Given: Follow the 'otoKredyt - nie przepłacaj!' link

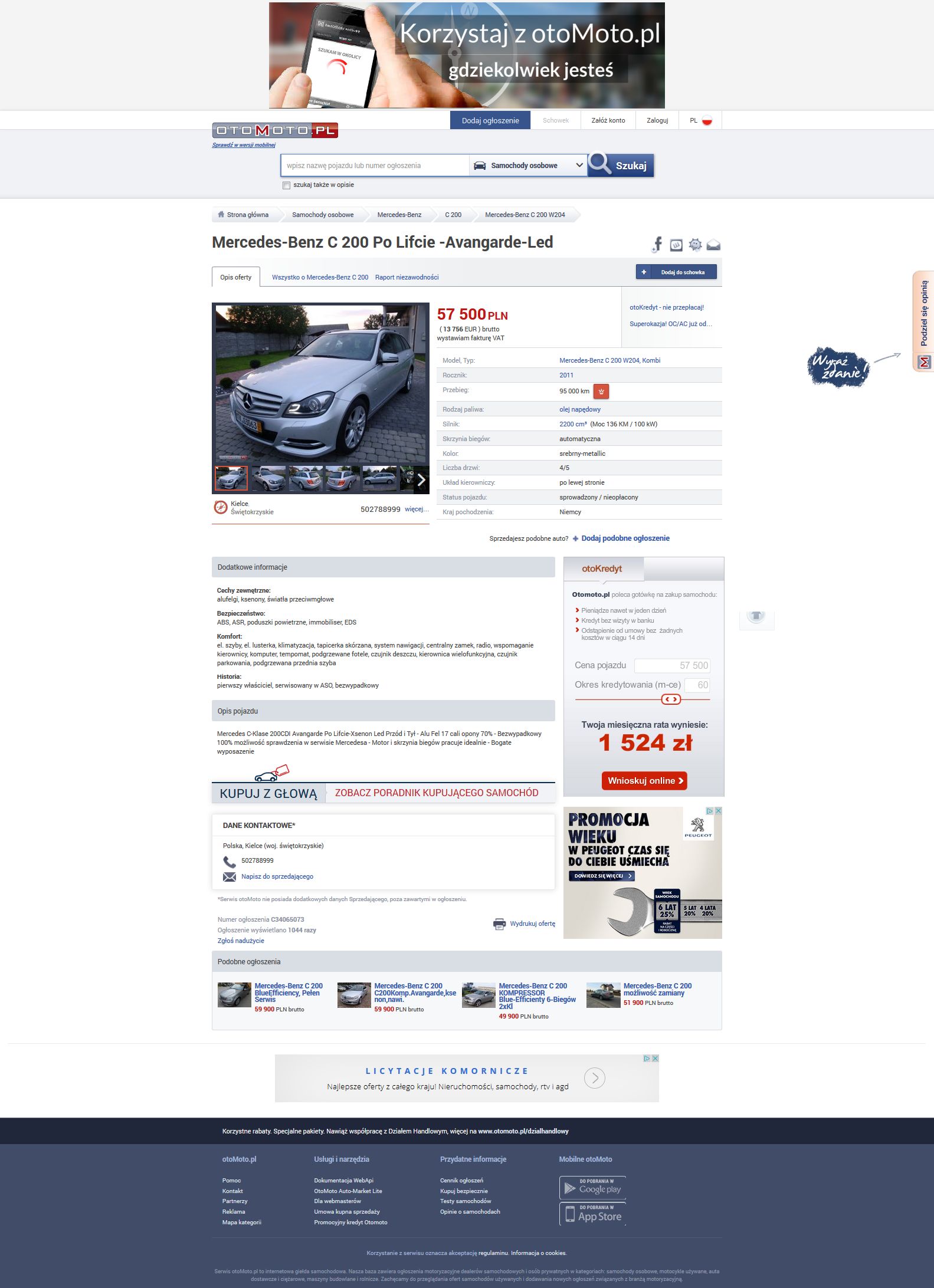Looking at the screenshot, I should coord(667,307).
